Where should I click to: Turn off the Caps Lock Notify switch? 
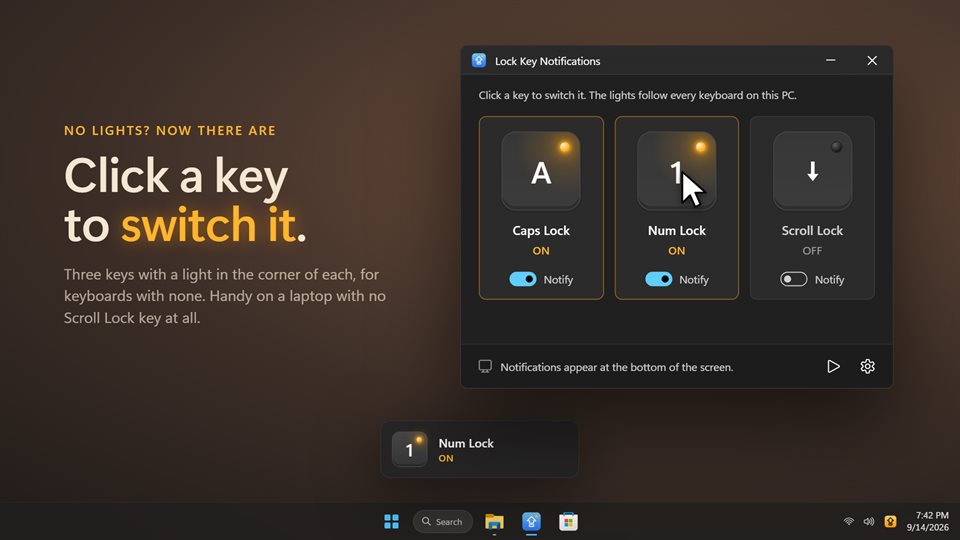pos(523,279)
